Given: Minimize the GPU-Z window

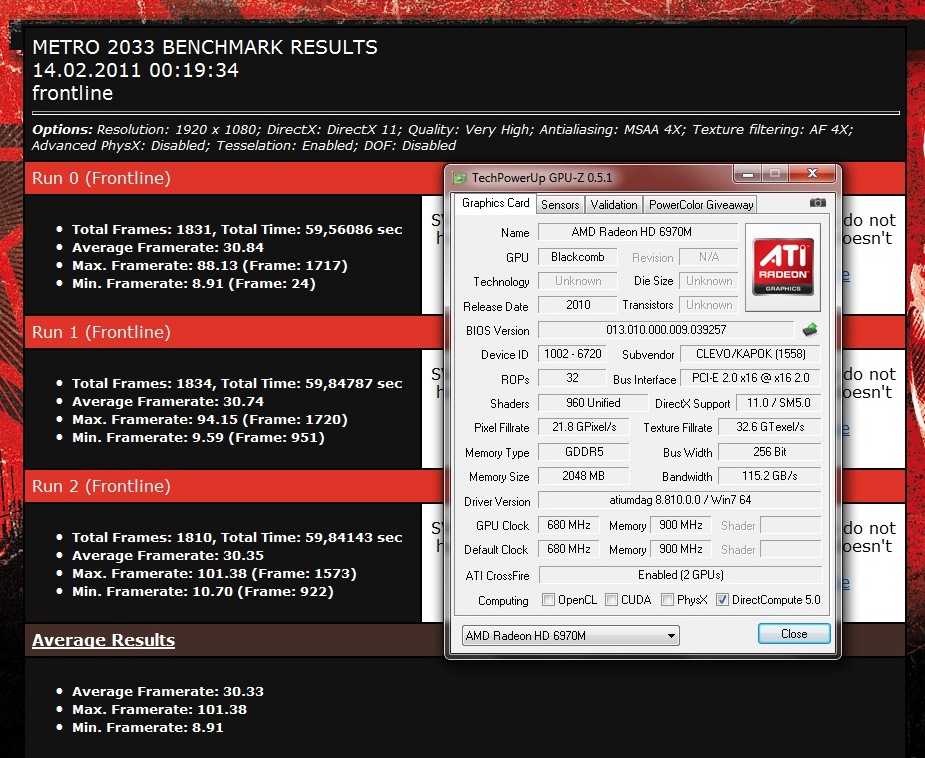Looking at the screenshot, I should coord(747,173).
